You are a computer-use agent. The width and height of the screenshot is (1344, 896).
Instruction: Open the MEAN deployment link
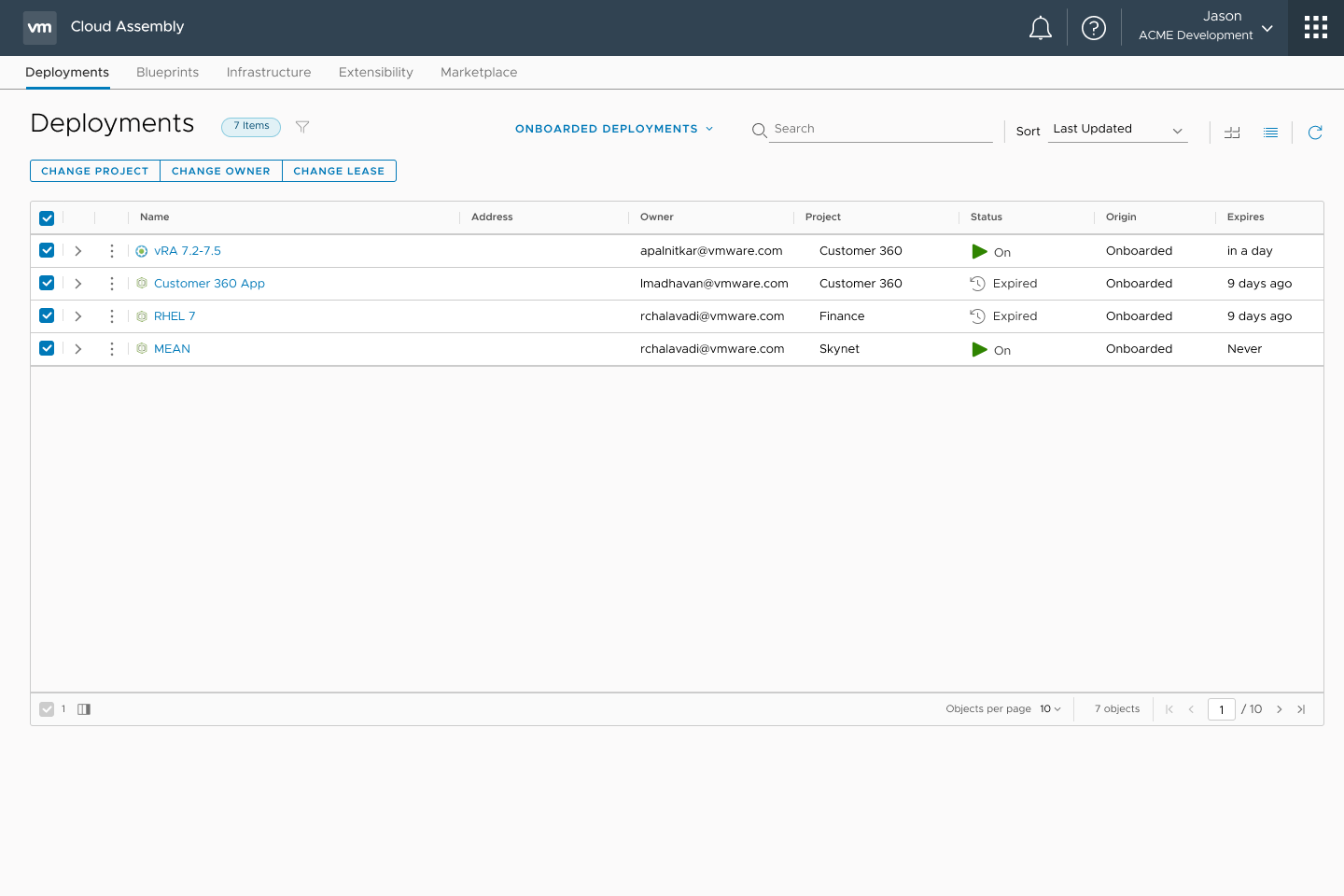172,349
